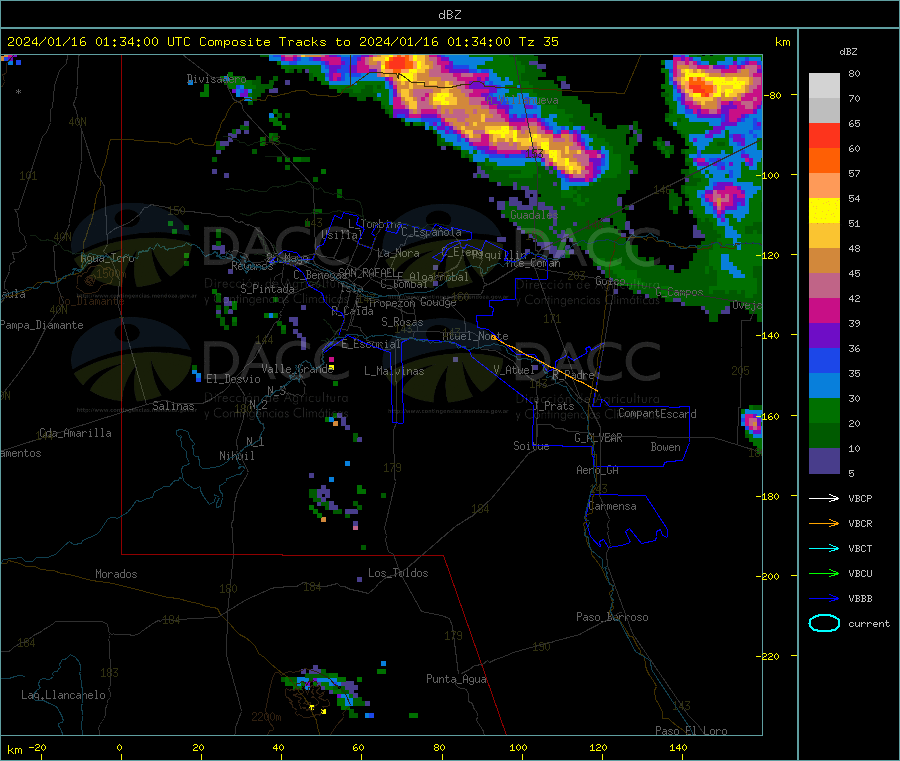Image resolution: width=900 pixels, height=761 pixels.
Task: Click the Morados location label
Action: coord(116,574)
